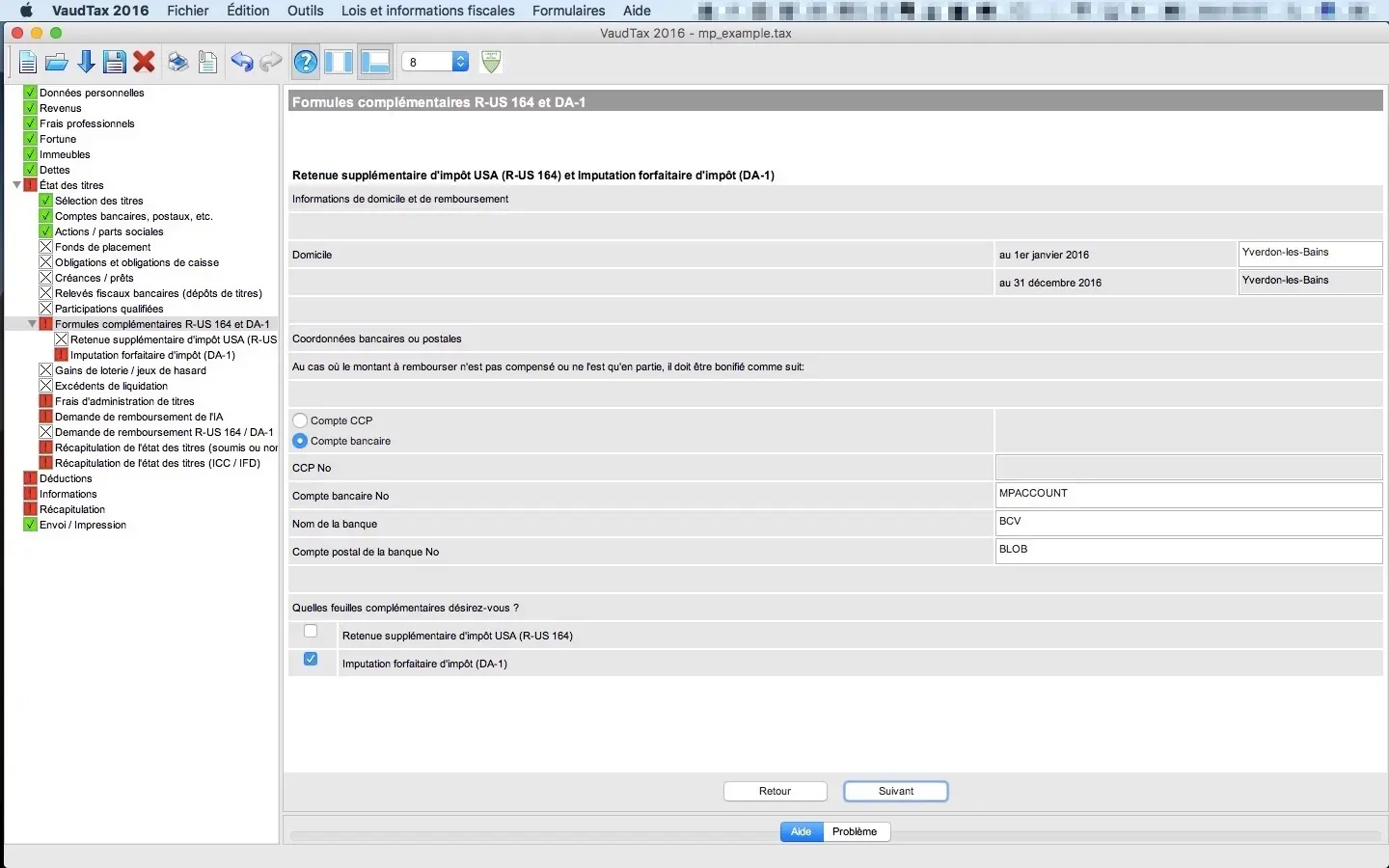Select Actions / parts sociales item
This screenshot has width=1389, height=868.
109,231
